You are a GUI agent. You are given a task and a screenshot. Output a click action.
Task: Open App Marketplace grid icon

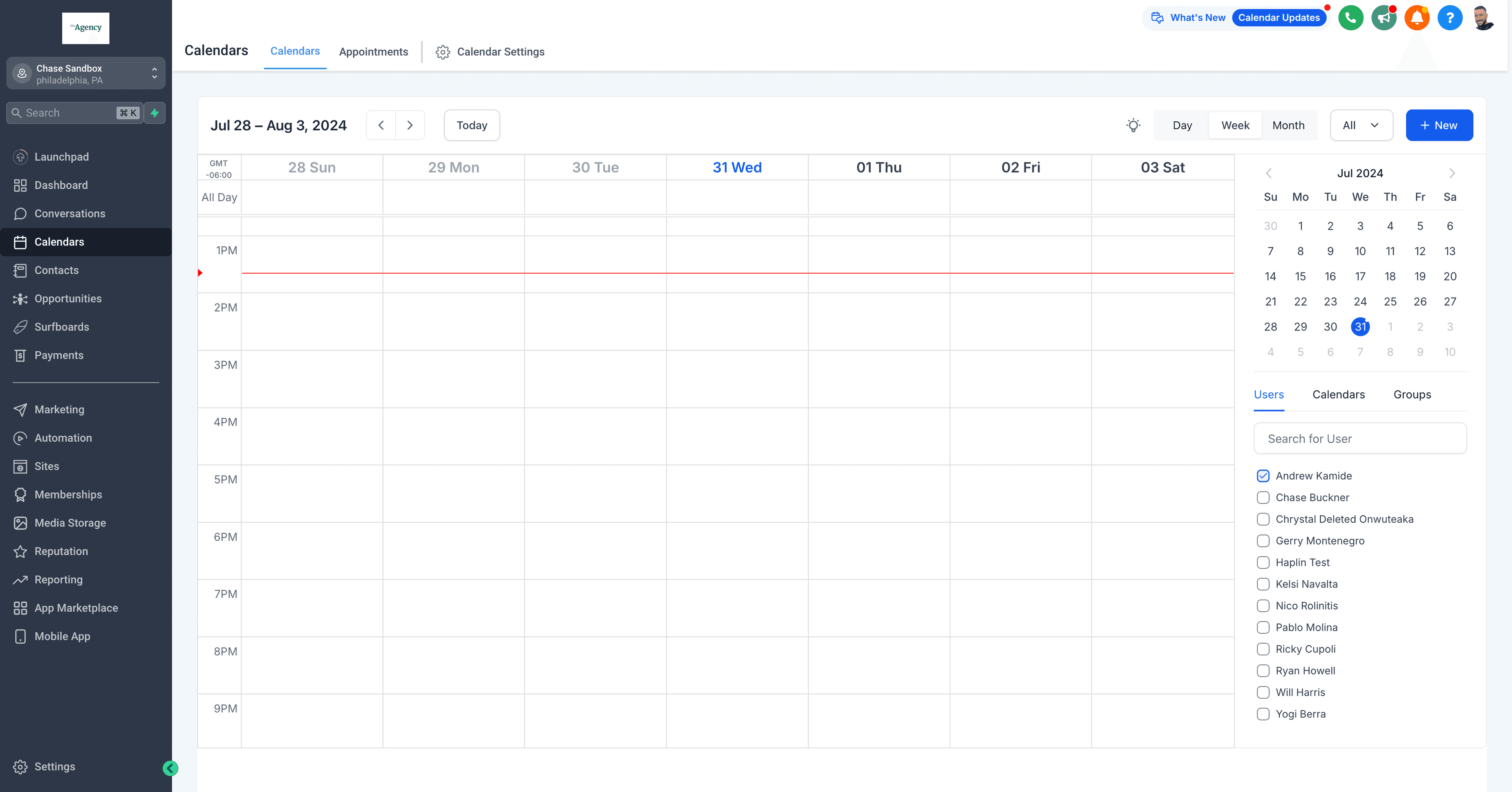coord(20,608)
